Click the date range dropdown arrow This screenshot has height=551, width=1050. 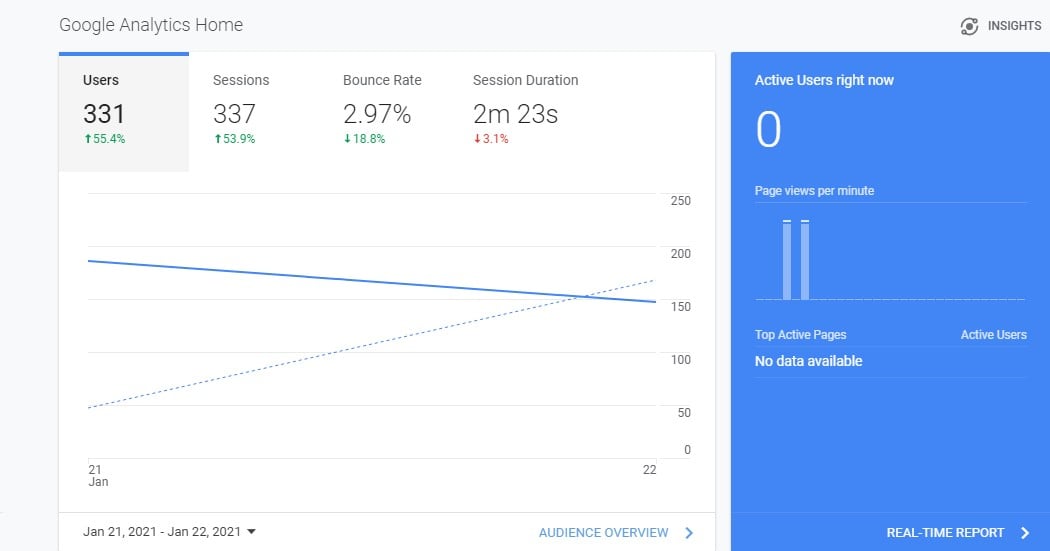pos(251,532)
